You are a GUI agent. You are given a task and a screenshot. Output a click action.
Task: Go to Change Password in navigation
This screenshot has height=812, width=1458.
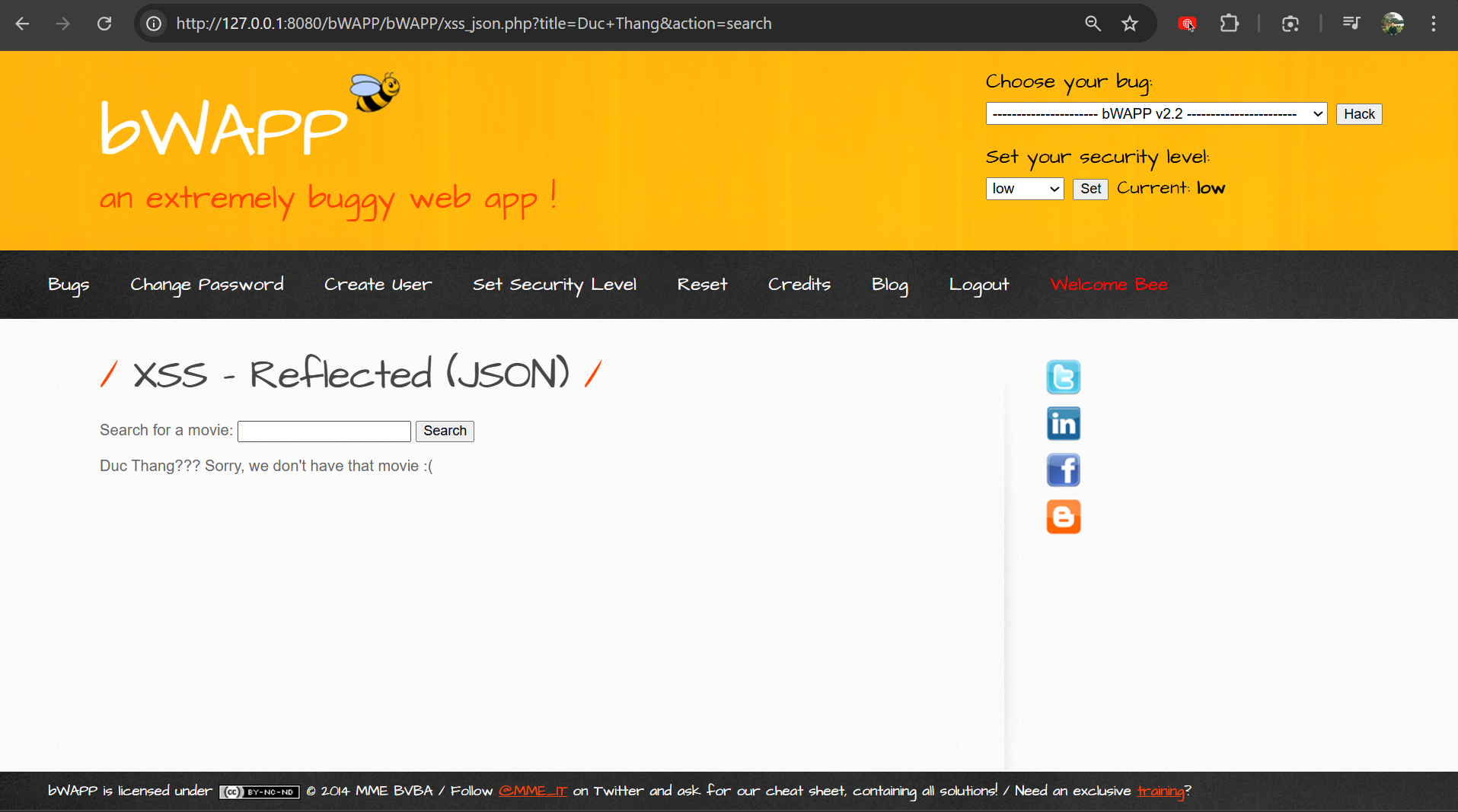click(206, 285)
